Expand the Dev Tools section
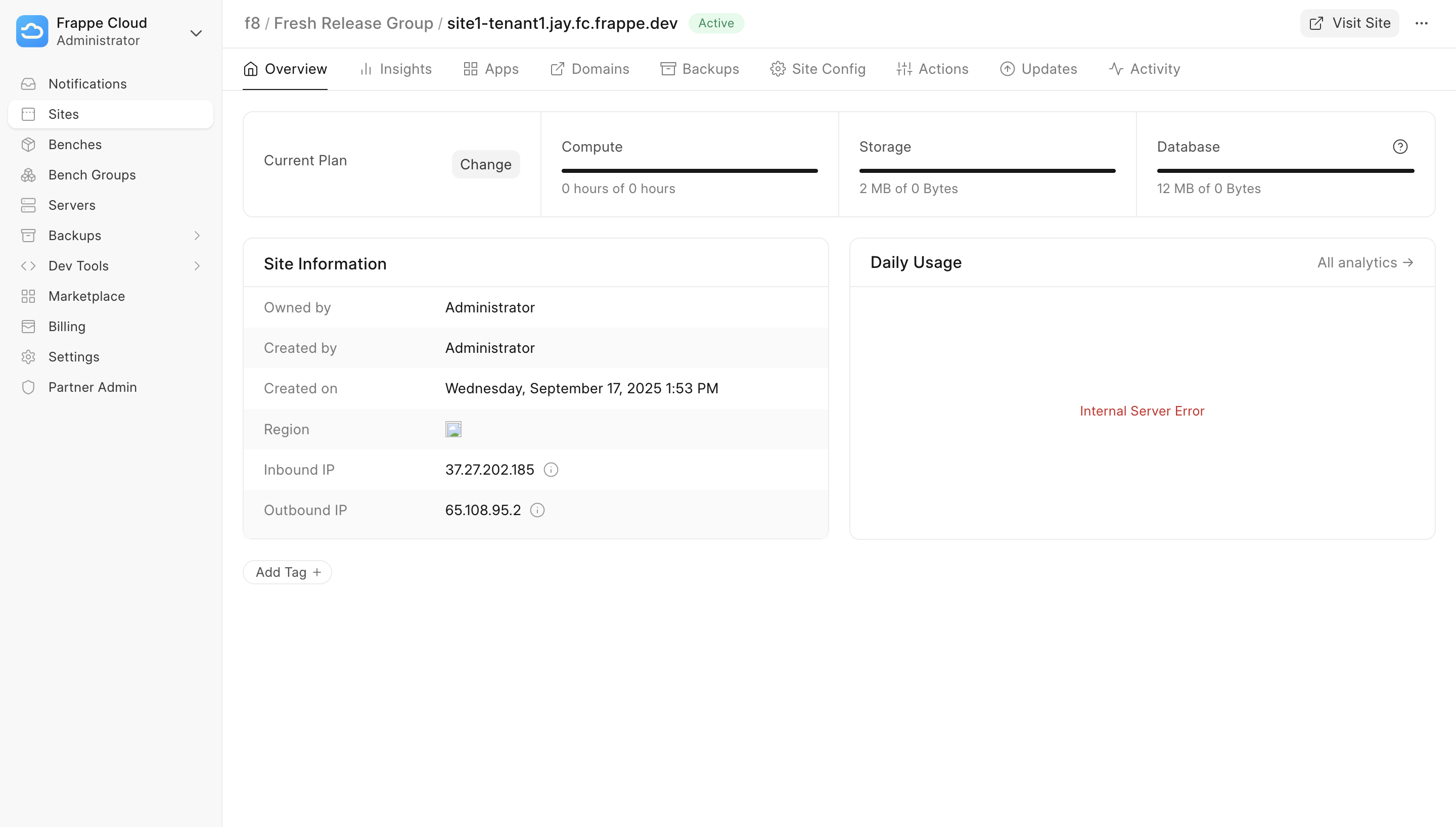Image resolution: width=1456 pixels, height=827 pixels. [197, 265]
